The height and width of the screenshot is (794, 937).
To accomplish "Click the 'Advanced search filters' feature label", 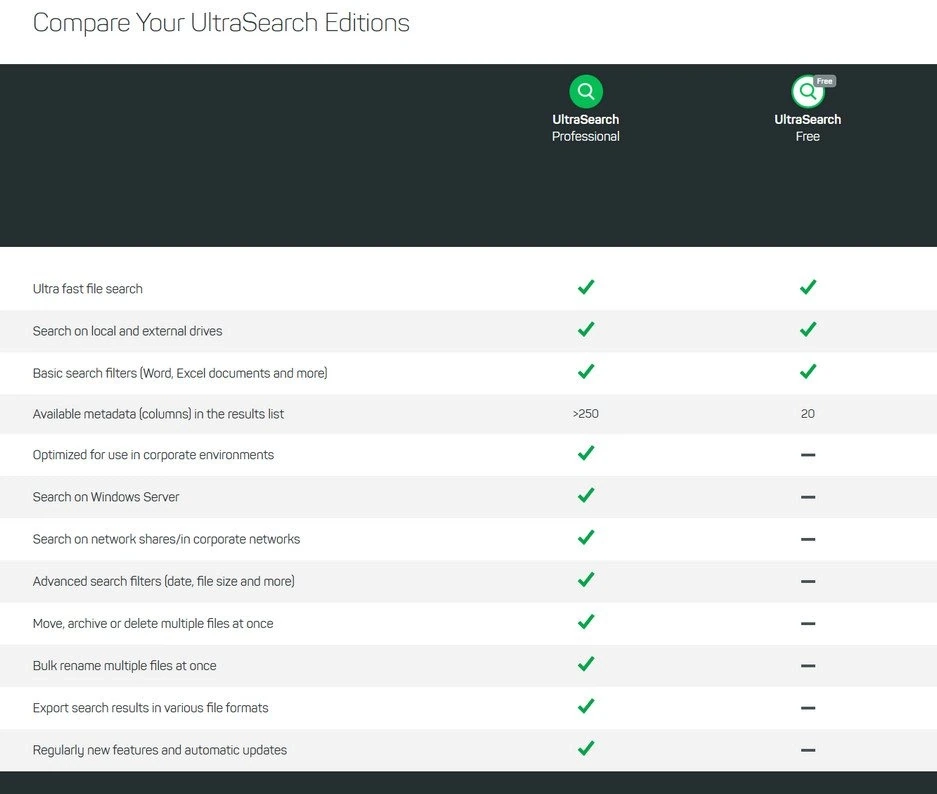I will 164,581.
